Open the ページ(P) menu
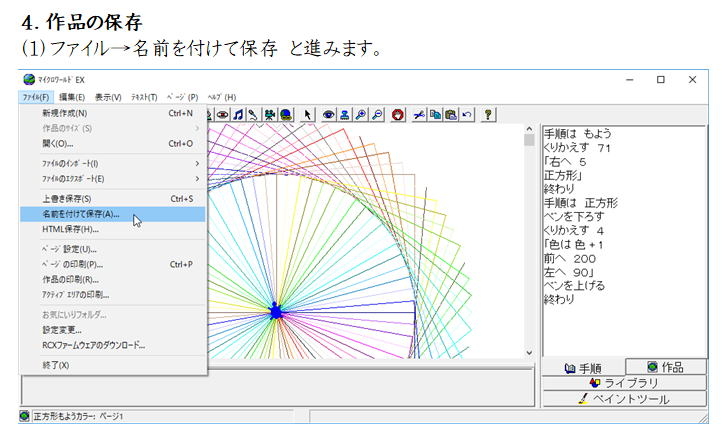The width and height of the screenshot is (728, 439). (x=182, y=97)
